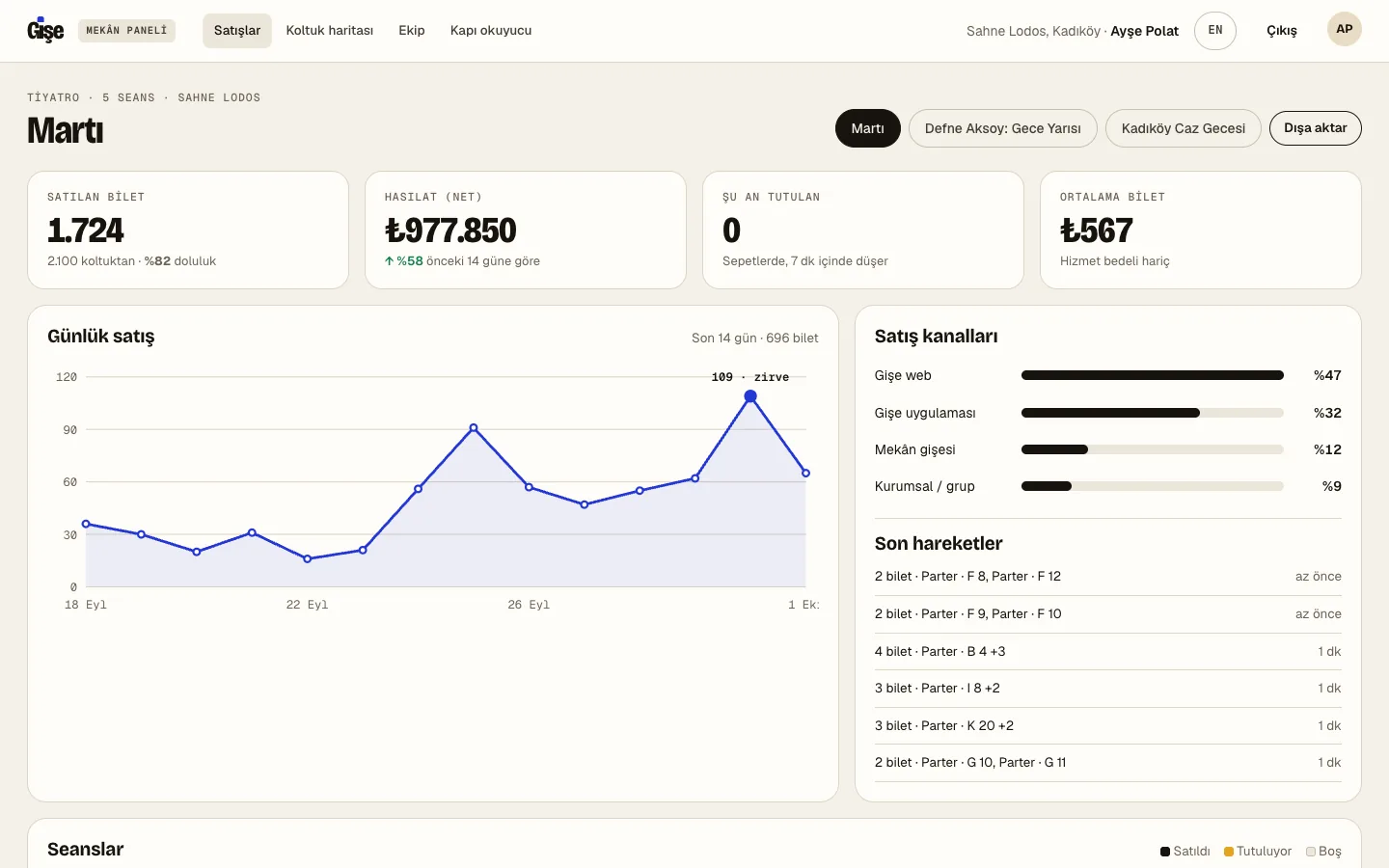Click the ŞU AN TUTULAN 0 value
Screen dimensions: 1389x868
(732, 231)
